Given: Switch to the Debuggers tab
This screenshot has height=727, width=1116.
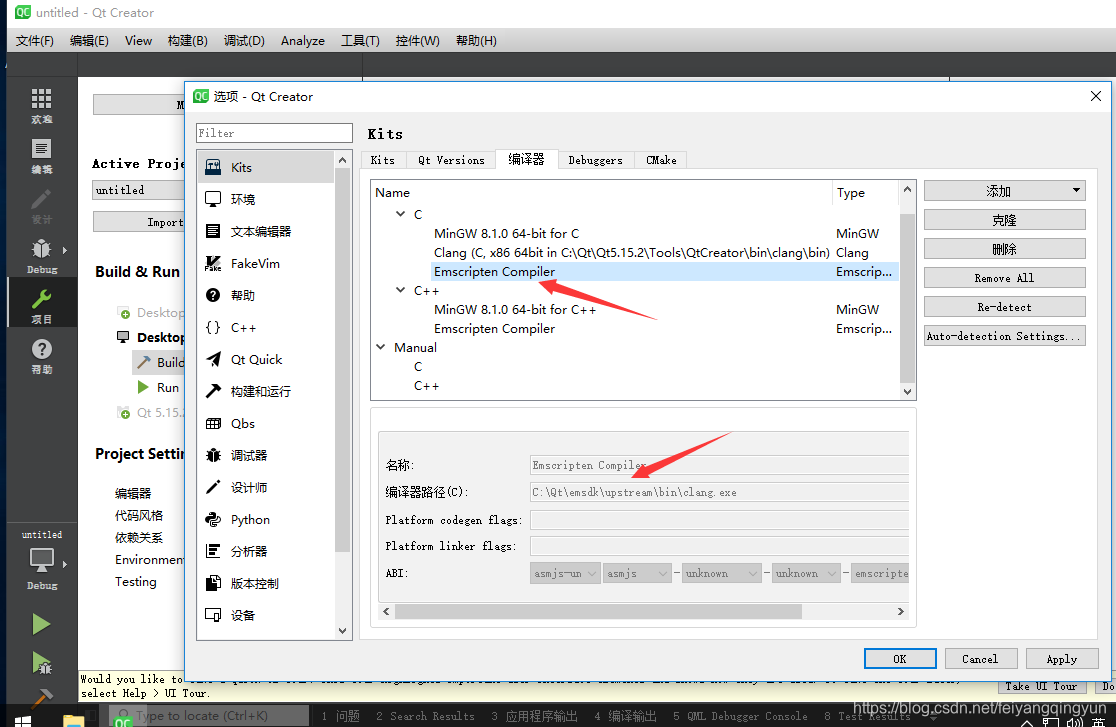Looking at the screenshot, I should 595,160.
